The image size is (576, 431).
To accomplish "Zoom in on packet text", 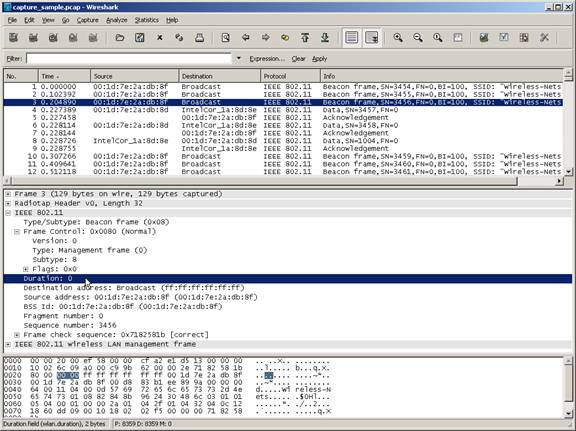I will (398, 37).
